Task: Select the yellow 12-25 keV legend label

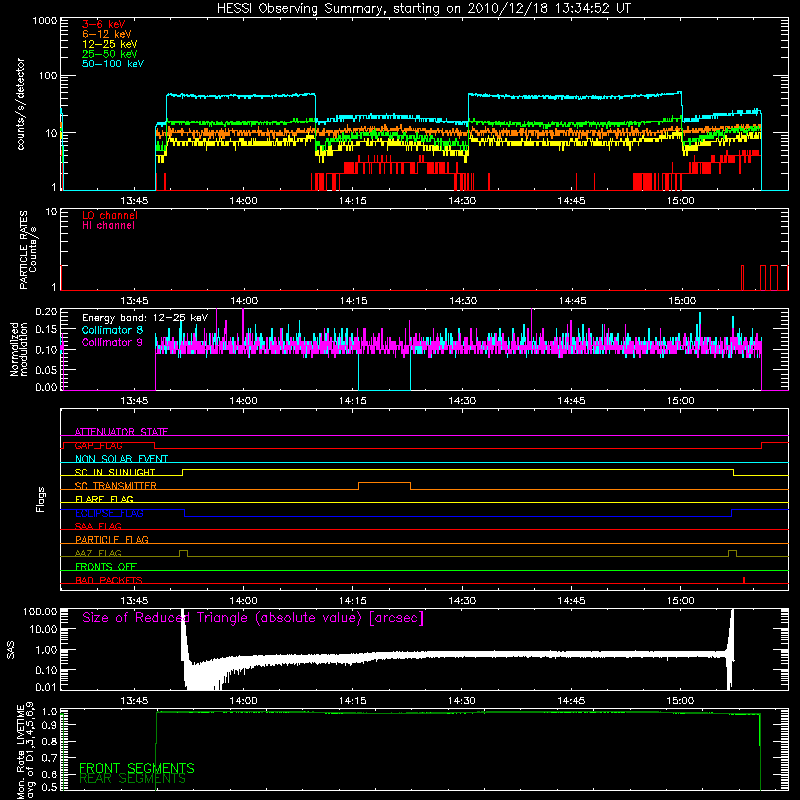Action: [x=110, y=44]
